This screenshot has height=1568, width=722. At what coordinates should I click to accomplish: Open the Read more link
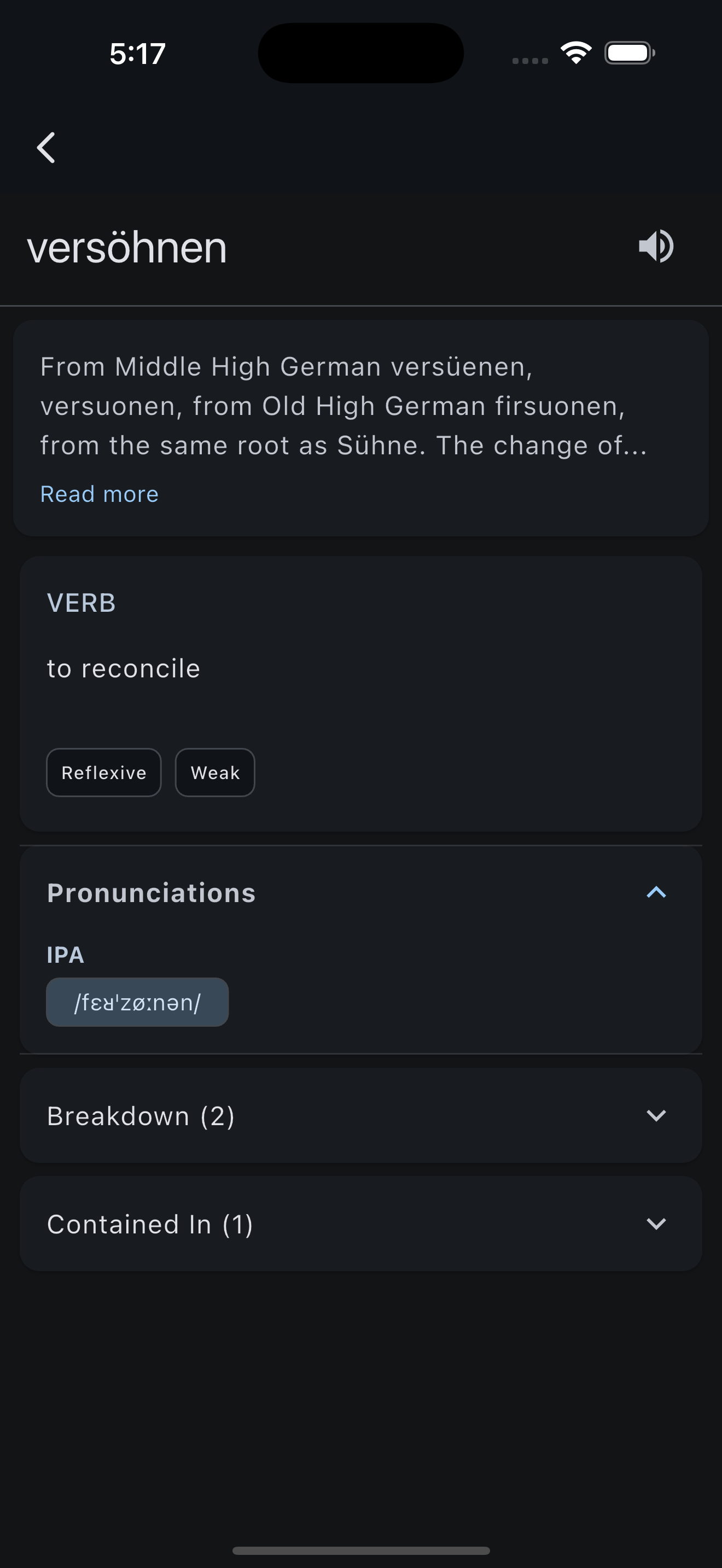click(99, 494)
